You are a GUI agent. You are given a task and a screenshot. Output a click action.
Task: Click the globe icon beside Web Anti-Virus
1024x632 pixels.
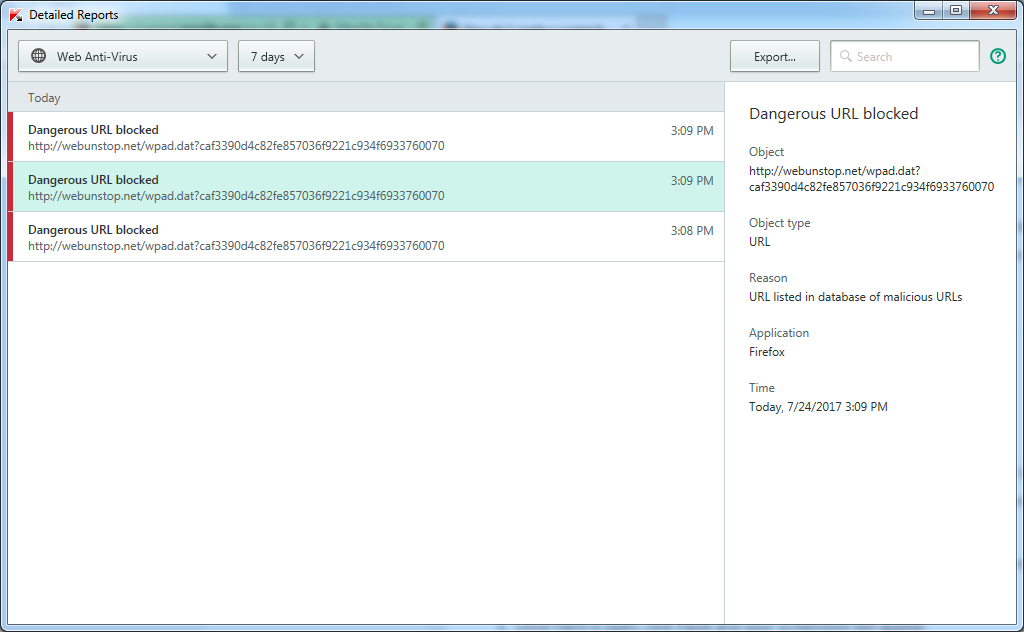coord(39,56)
